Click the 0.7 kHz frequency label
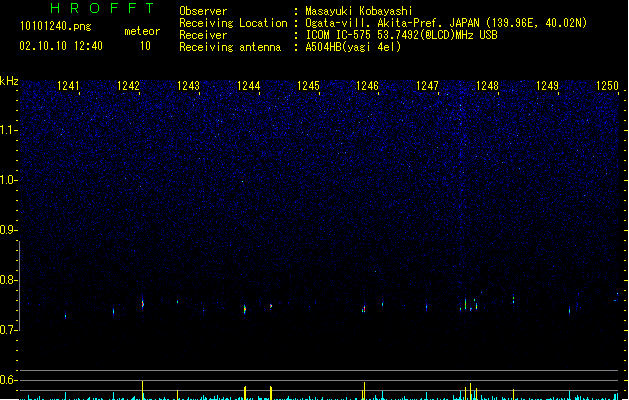This screenshot has height=400, width=629. click(x=8, y=330)
